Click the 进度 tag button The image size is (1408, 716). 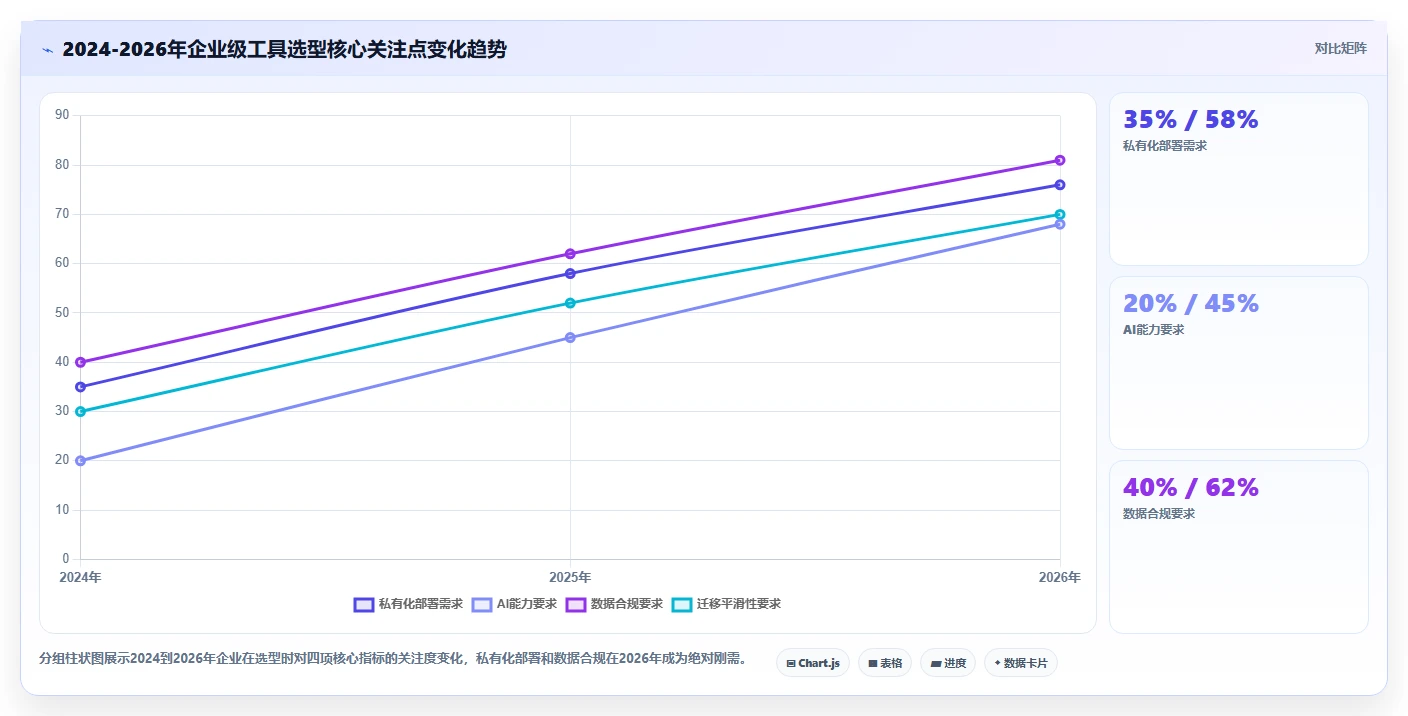click(947, 663)
